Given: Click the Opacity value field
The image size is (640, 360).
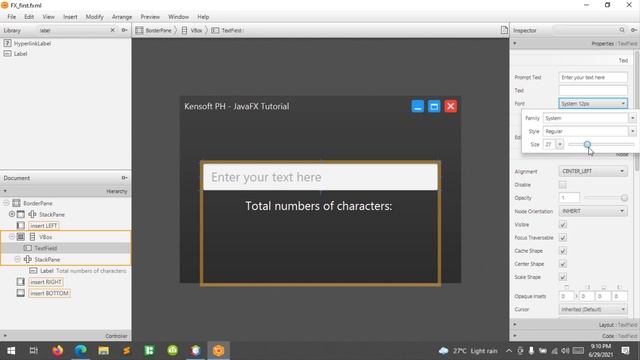Looking at the screenshot, I should pos(569,198).
